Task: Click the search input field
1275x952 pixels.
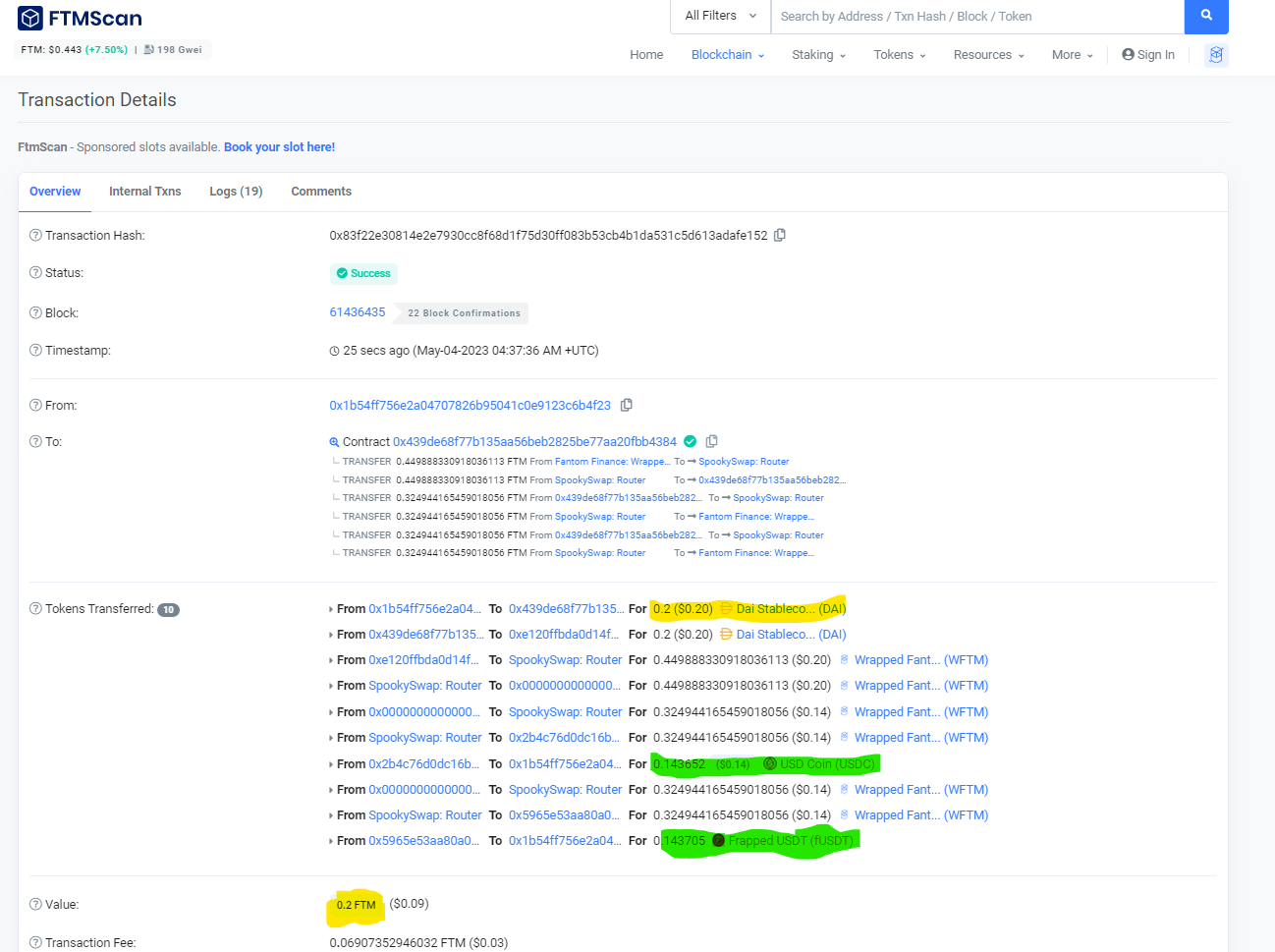Action: pos(976,16)
